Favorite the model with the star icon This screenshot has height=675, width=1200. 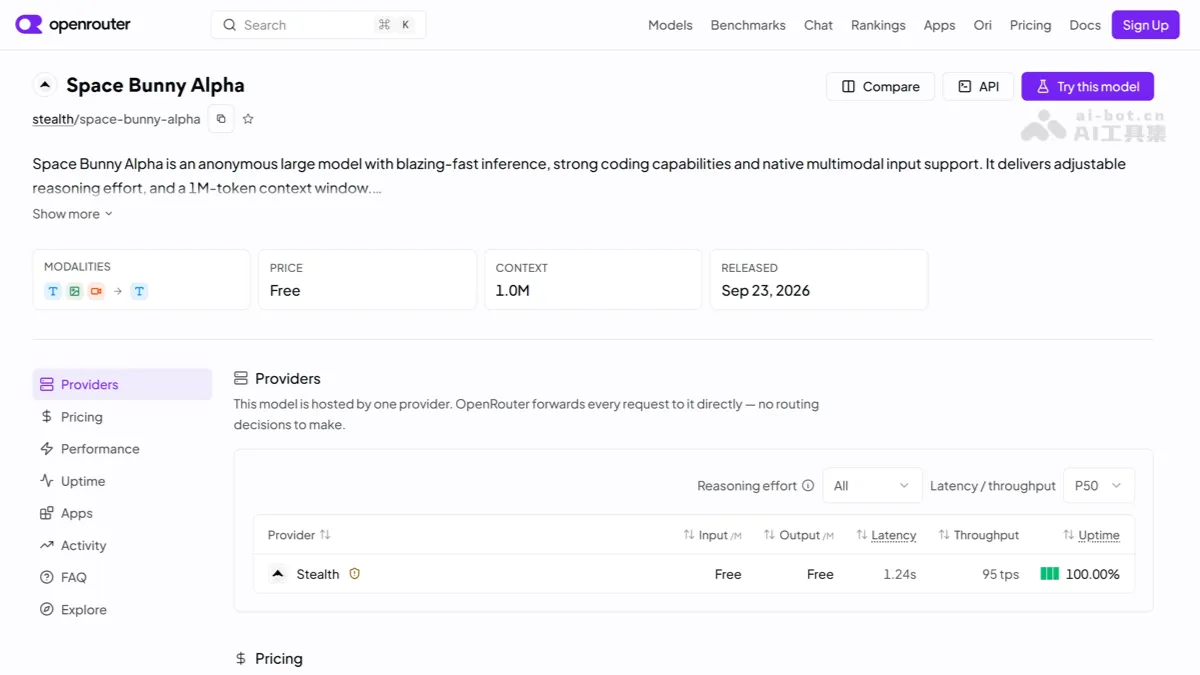click(248, 119)
